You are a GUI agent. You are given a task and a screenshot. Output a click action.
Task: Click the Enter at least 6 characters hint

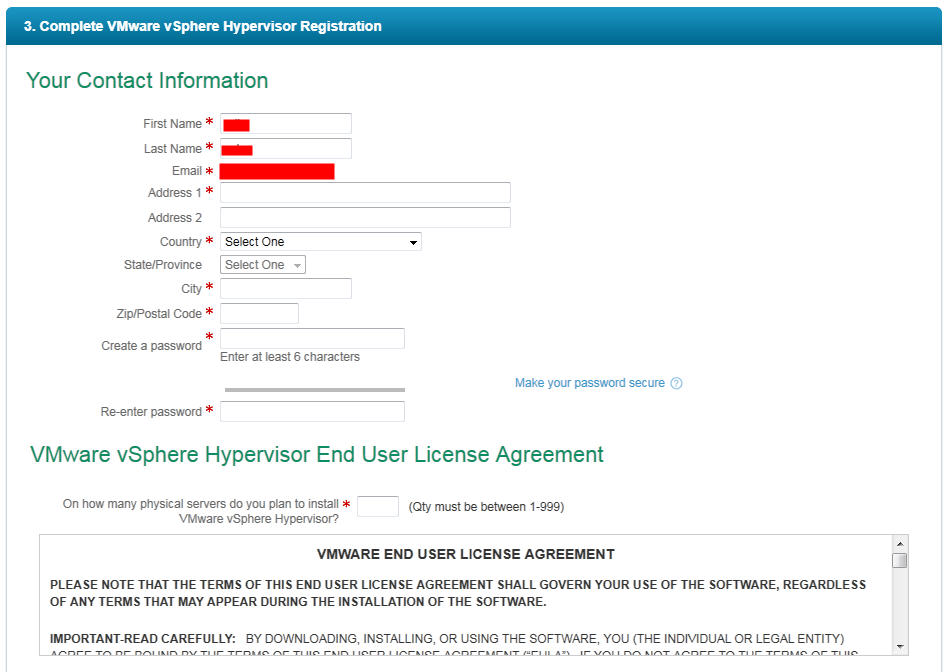pos(290,357)
